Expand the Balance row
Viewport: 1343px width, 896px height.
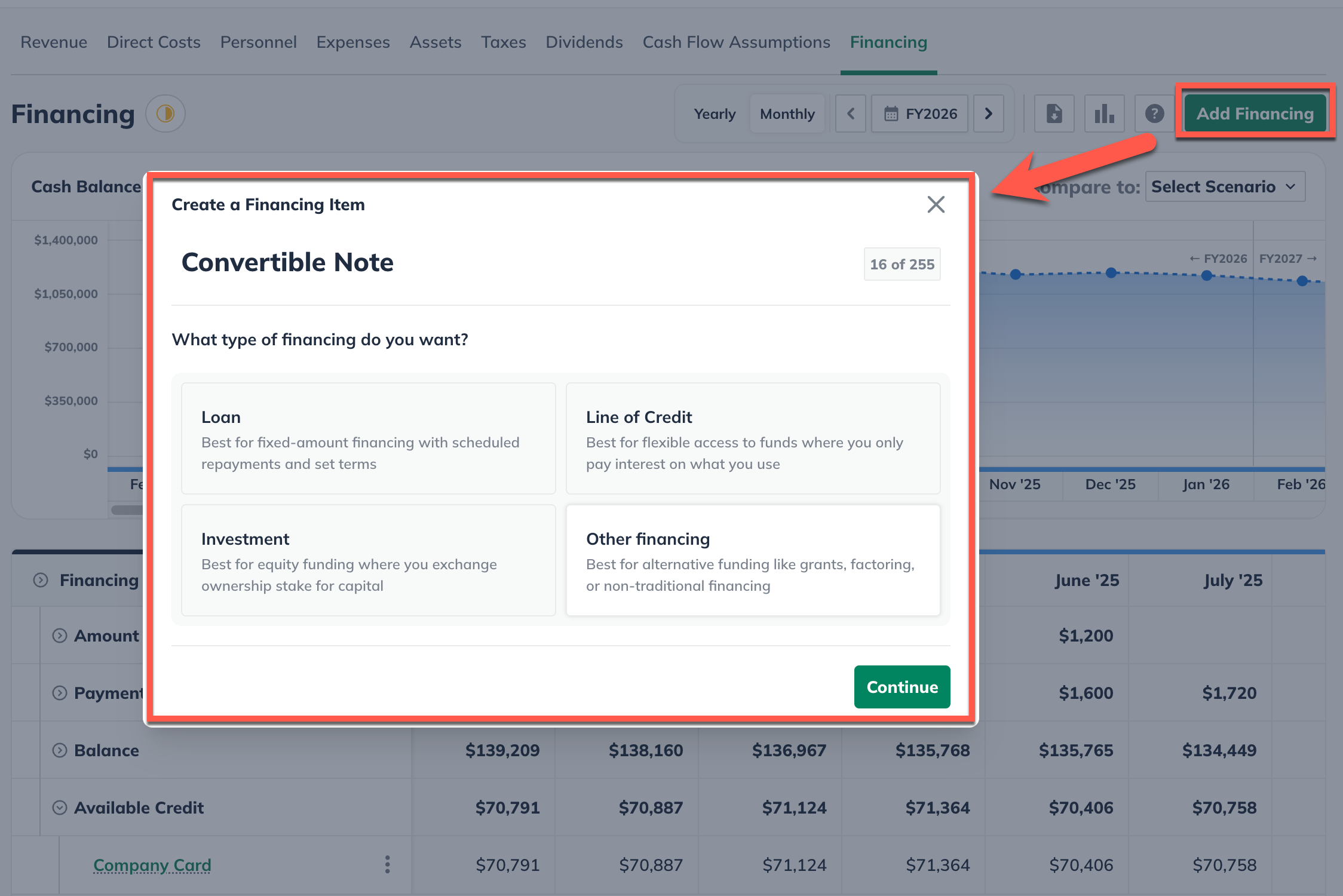click(x=60, y=750)
